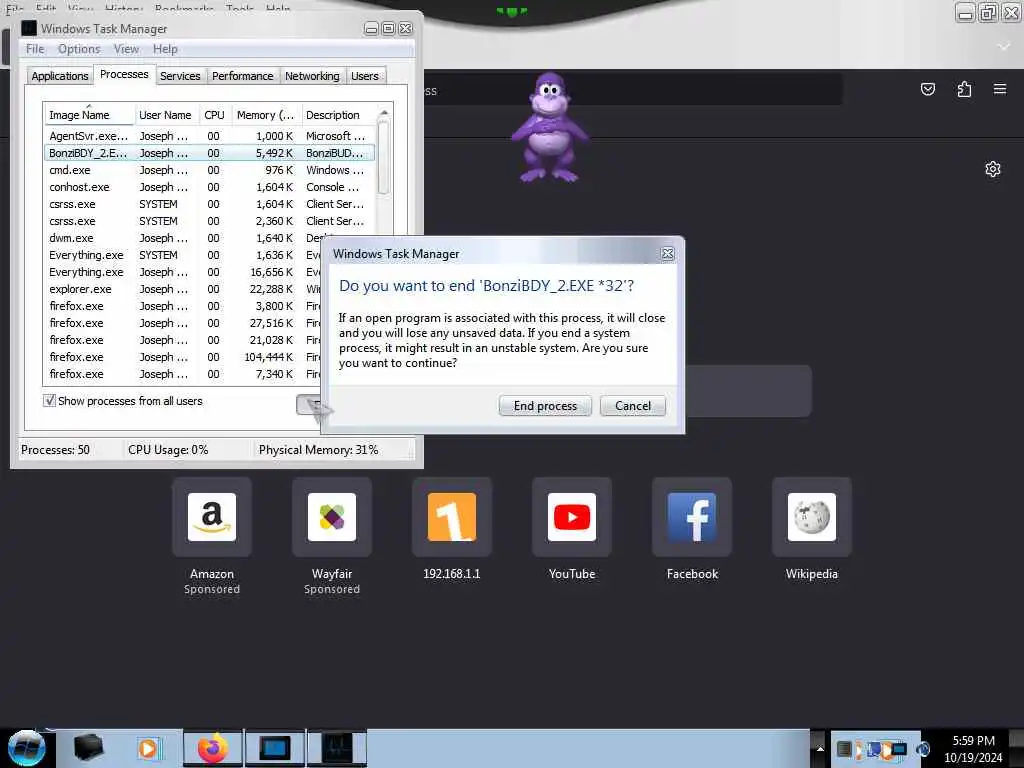Image resolution: width=1024 pixels, height=768 pixels.
Task: Select firefox.exe row using 3,800 K
Action: tap(183, 306)
